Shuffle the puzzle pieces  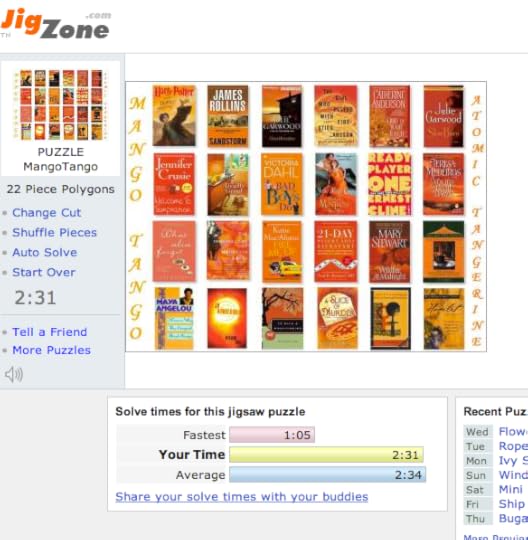point(54,232)
